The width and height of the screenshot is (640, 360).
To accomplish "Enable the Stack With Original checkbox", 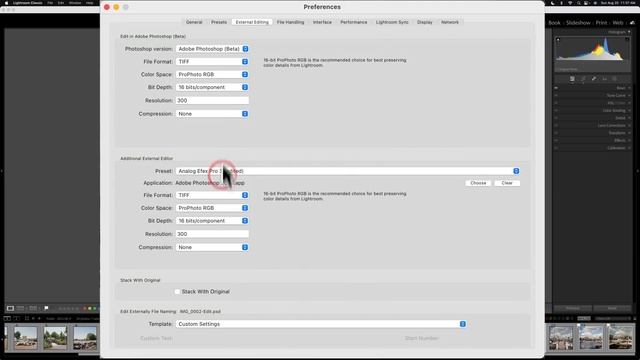I will [x=177, y=291].
